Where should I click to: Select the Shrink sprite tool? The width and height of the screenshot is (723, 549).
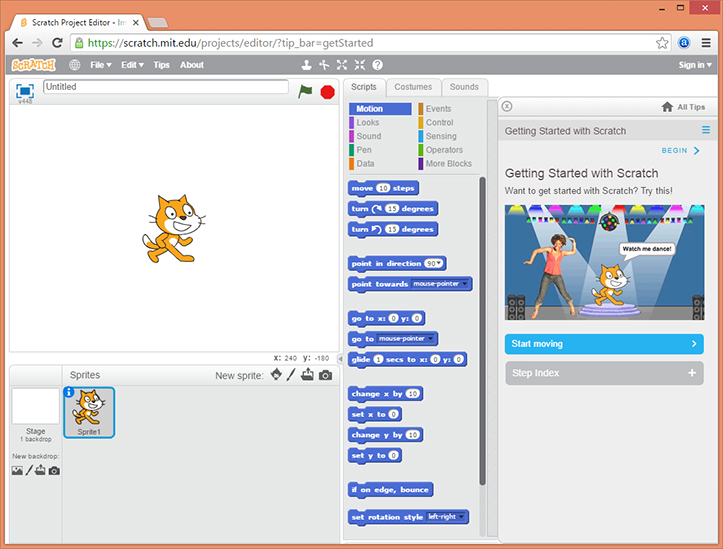point(360,65)
